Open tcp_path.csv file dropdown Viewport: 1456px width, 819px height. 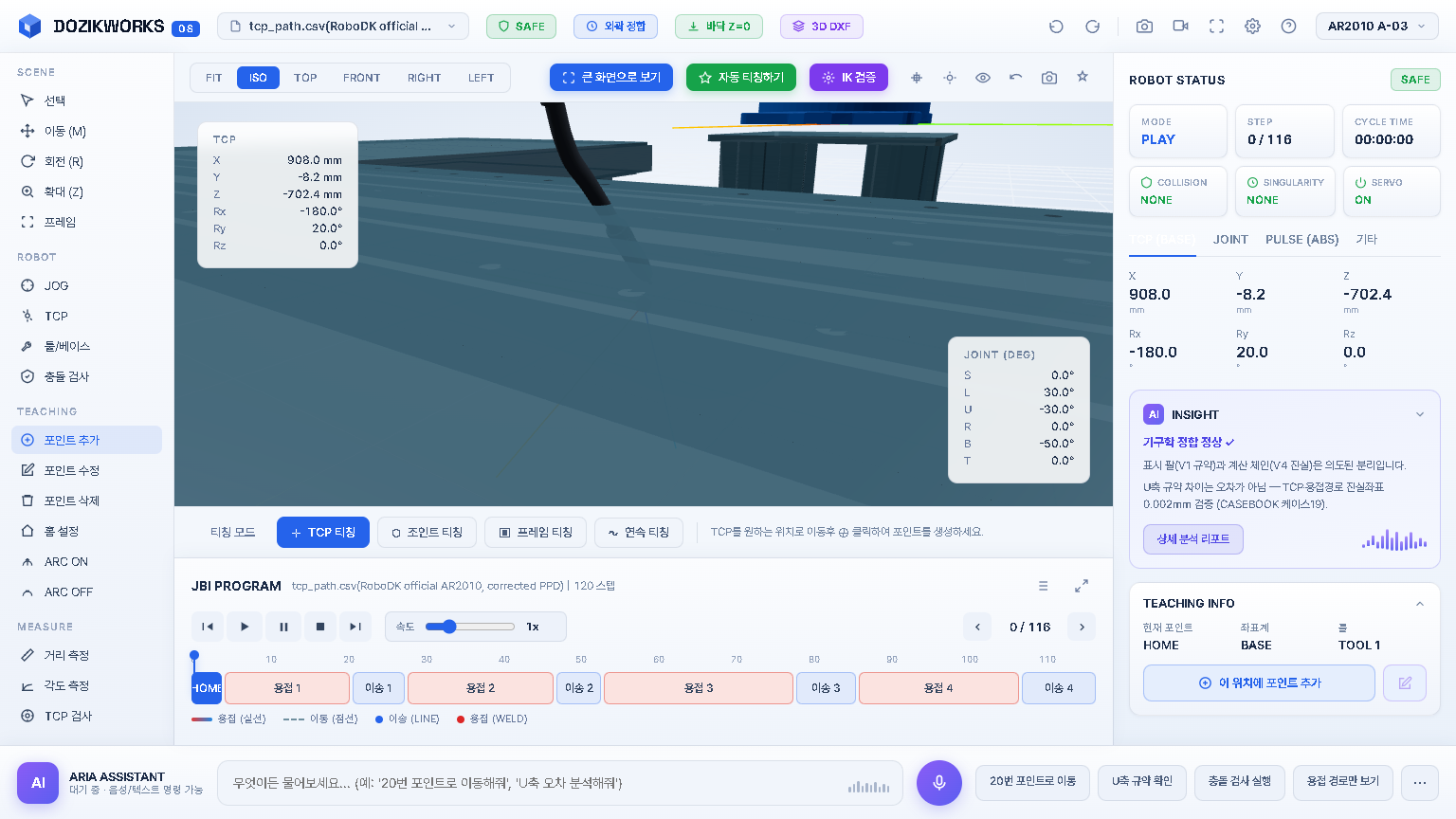coord(343,27)
